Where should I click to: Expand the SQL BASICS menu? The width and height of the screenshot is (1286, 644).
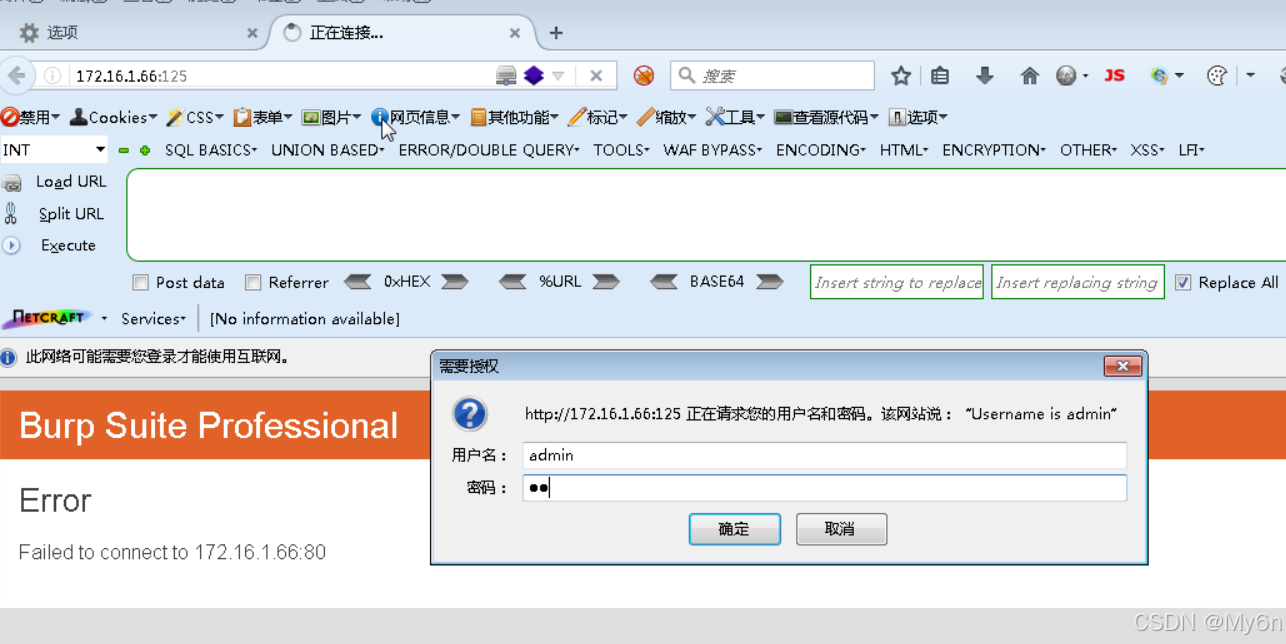pos(211,150)
